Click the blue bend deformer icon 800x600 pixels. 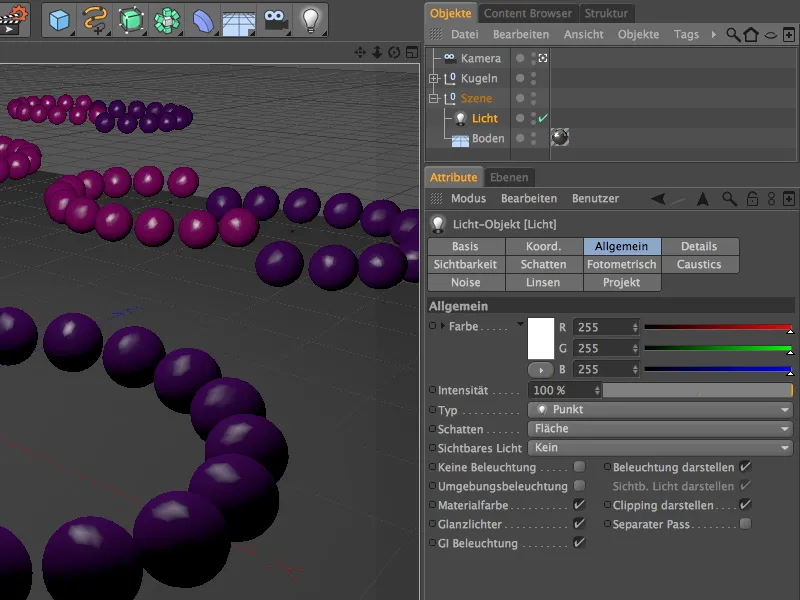point(203,20)
